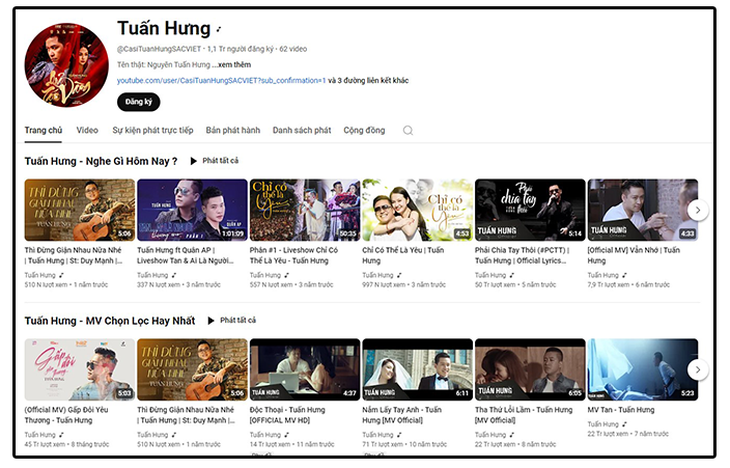Switch to the Cộng đồng tab
The width and height of the screenshot is (730, 468).
click(x=364, y=130)
